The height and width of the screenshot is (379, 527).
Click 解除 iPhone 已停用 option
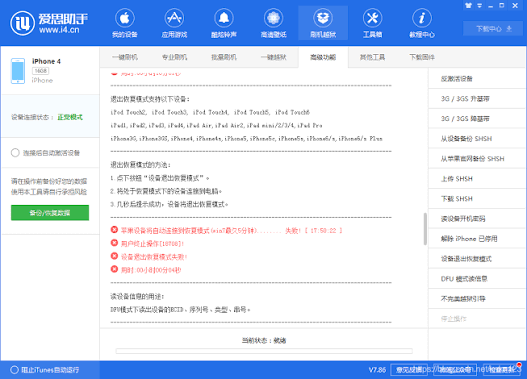(x=477, y=239)
